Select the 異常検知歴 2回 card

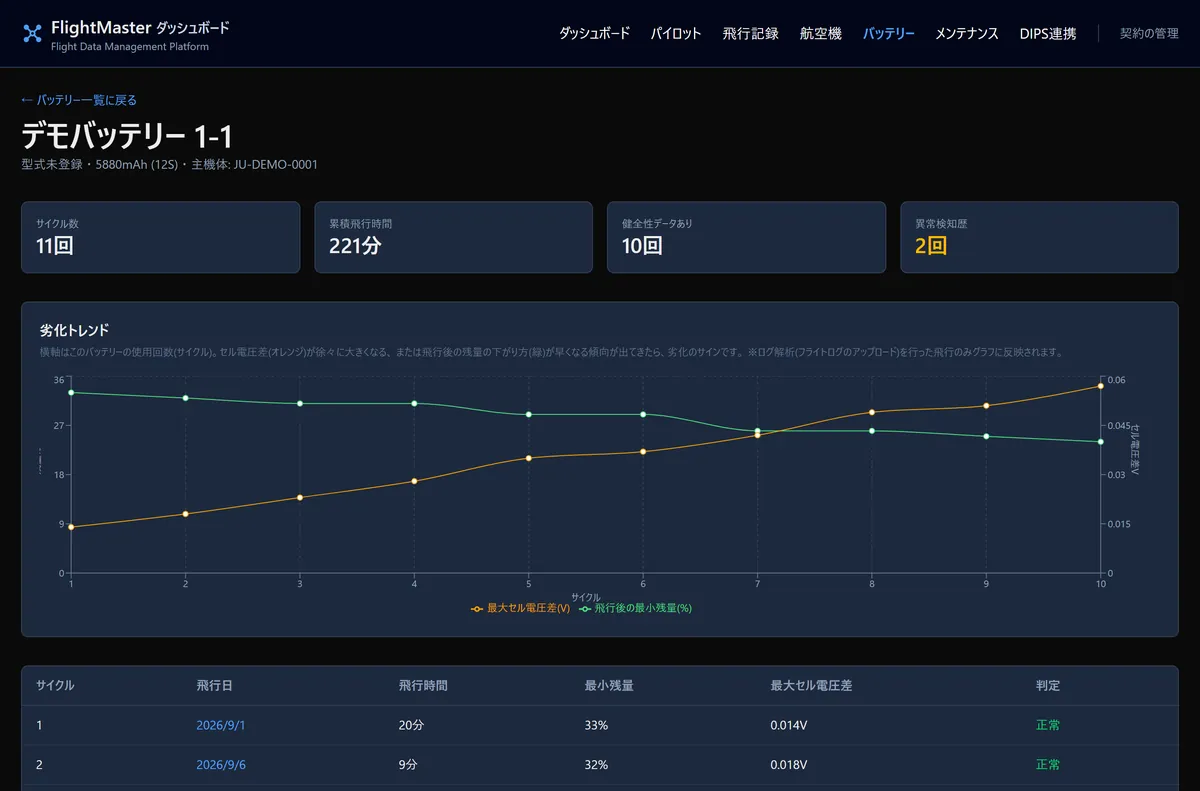[1039, 237]
